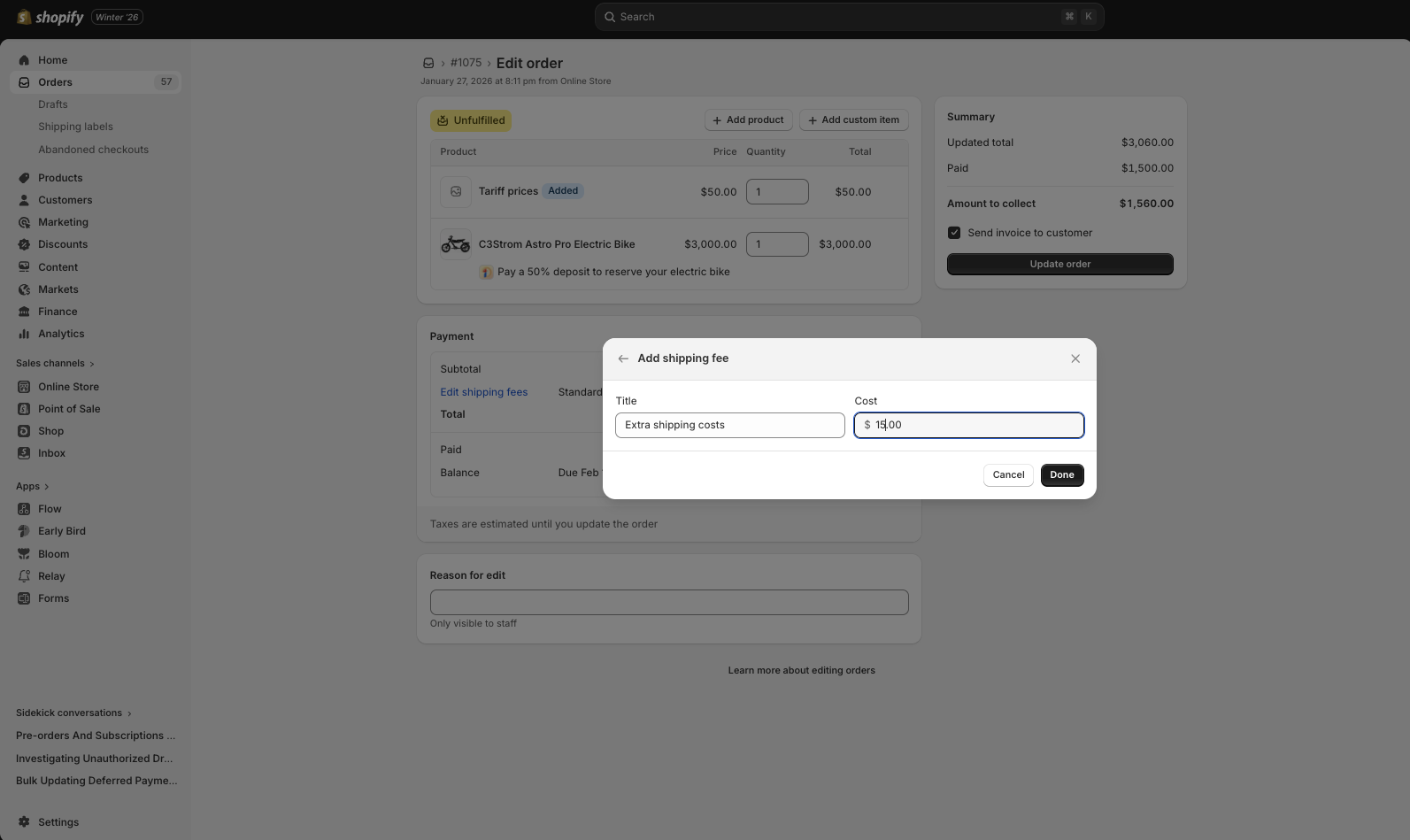Image resolution: width=1410 pixels, height=840 pixels.
Task: Click the Content icon
Action: [24, 267]
